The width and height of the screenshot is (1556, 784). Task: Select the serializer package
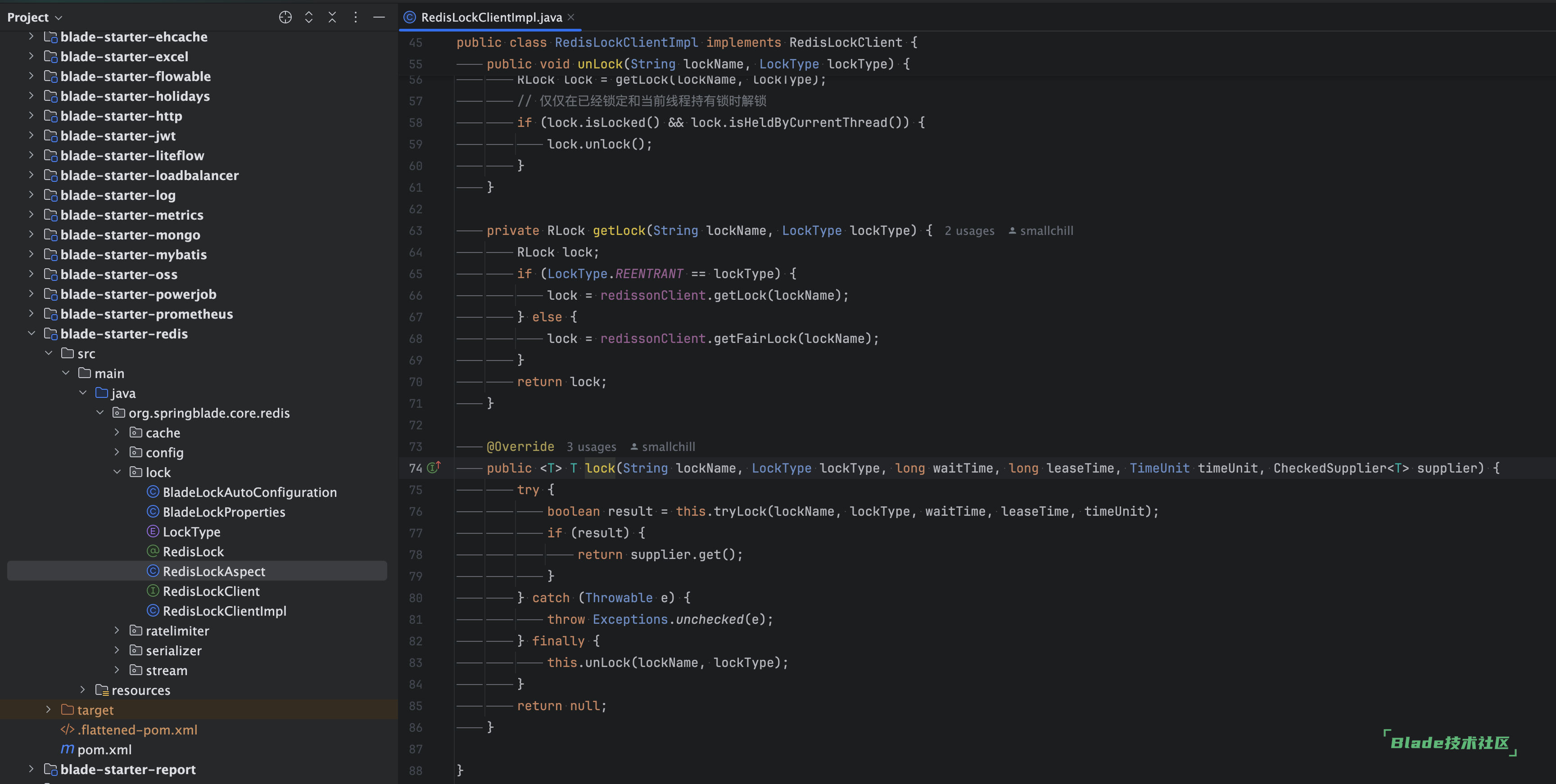(173, 650)
